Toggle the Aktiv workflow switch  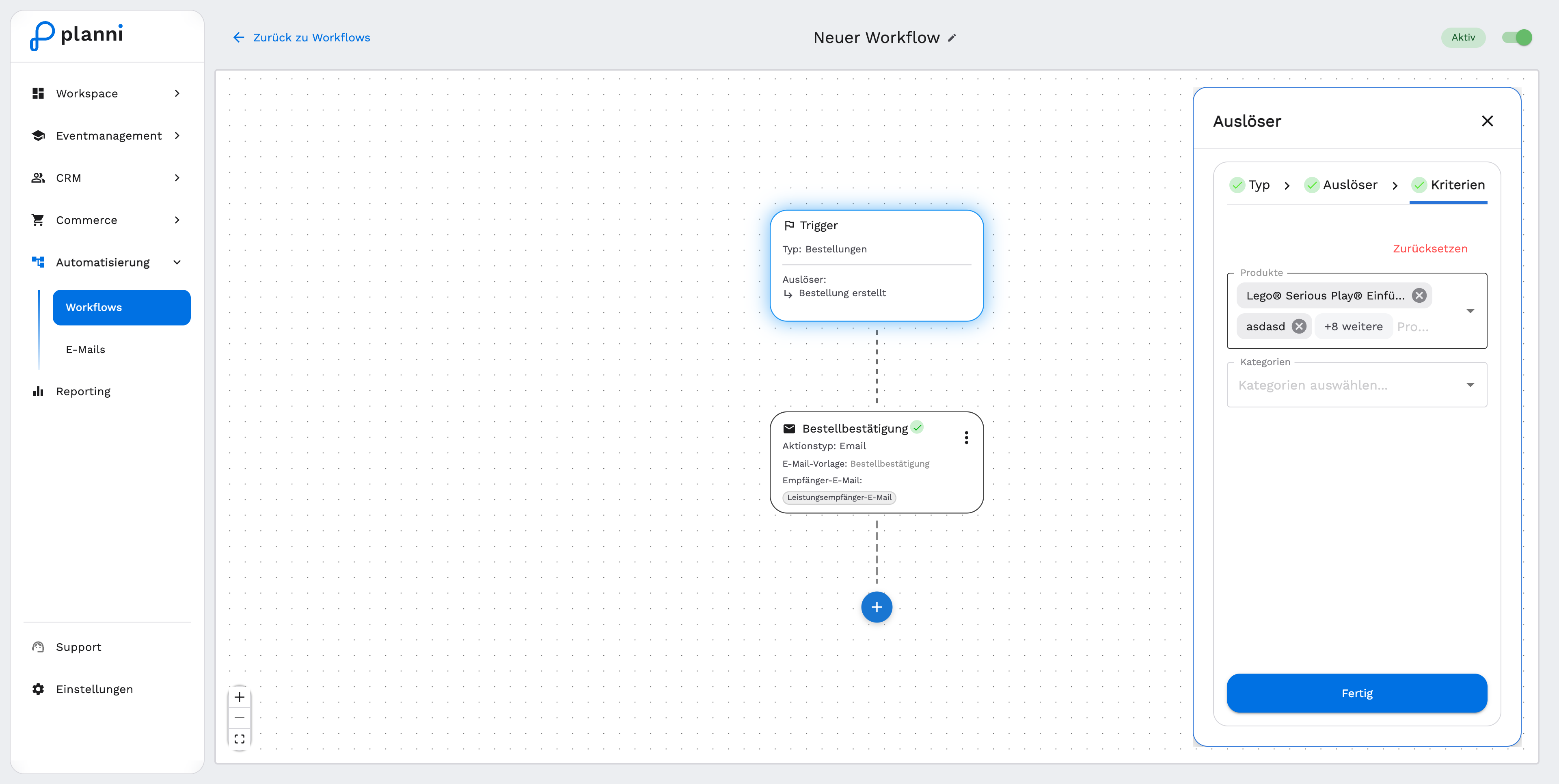click(1517, 37)
